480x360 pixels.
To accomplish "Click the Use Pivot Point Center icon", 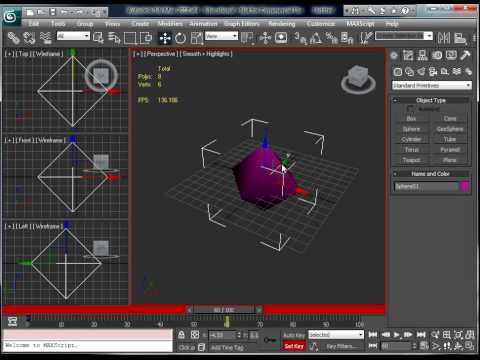I will tap(247, 38).
